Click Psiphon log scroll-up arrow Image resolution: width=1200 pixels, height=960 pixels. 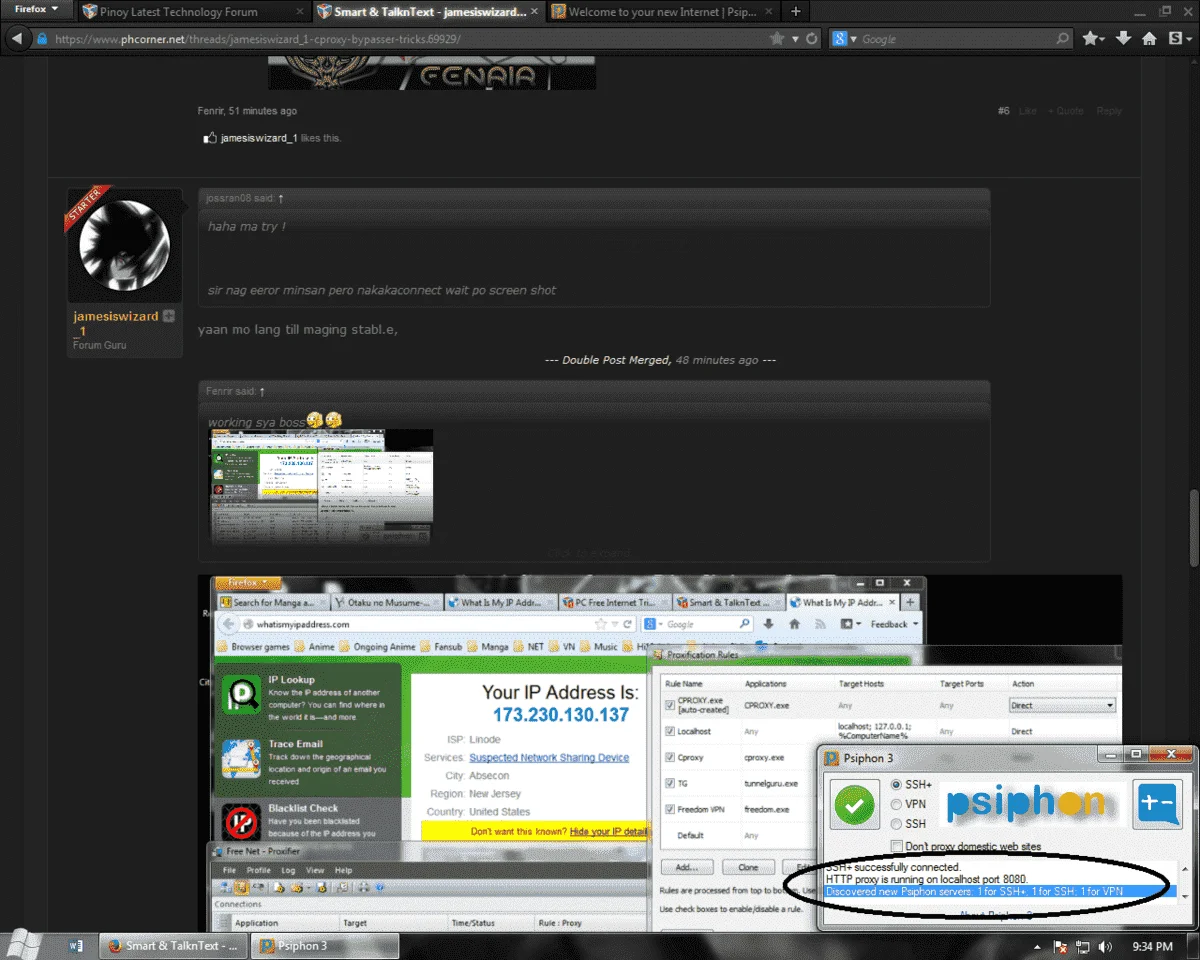pos(1183,867)
